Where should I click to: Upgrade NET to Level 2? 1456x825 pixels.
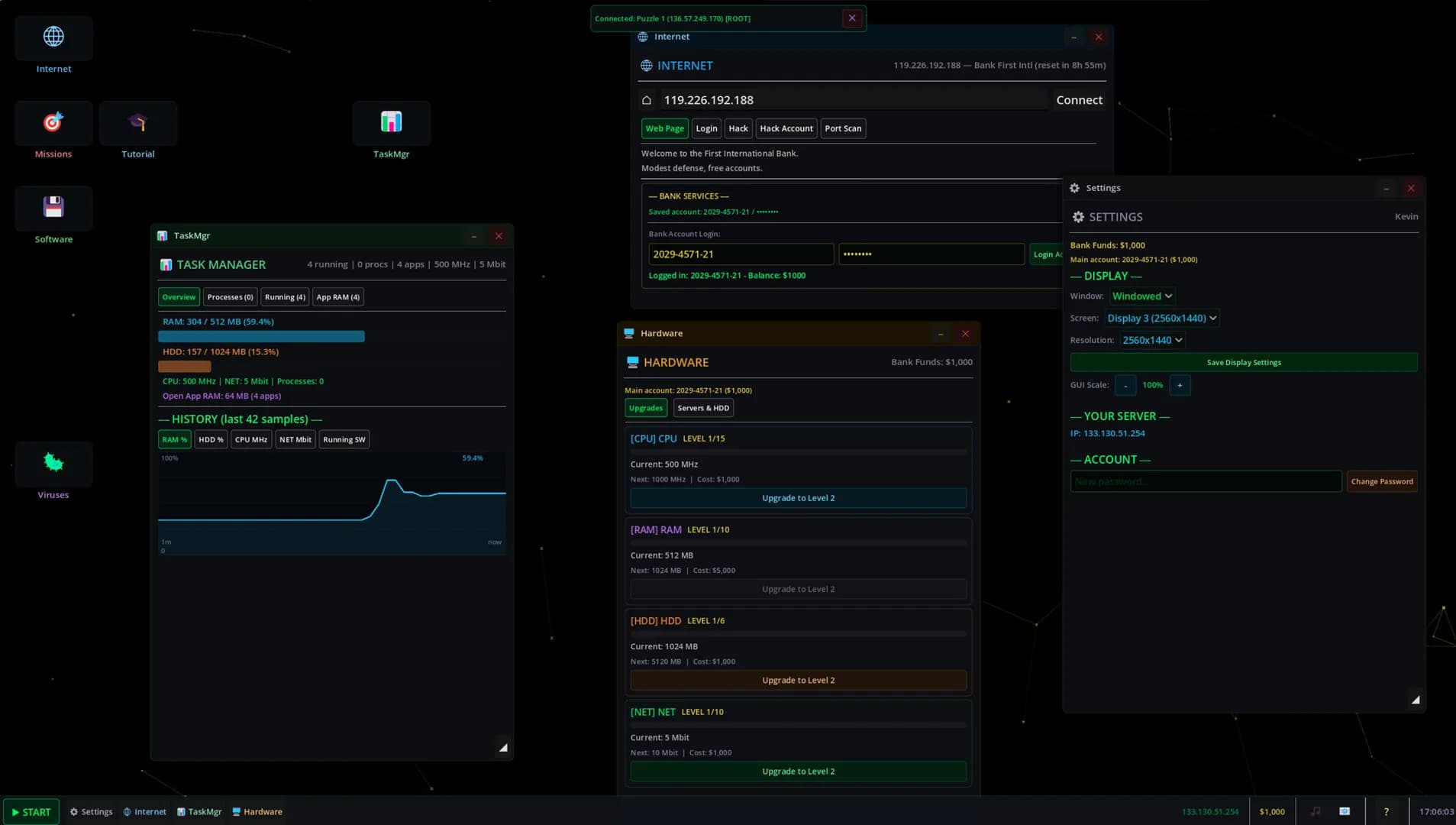(798, 772)
